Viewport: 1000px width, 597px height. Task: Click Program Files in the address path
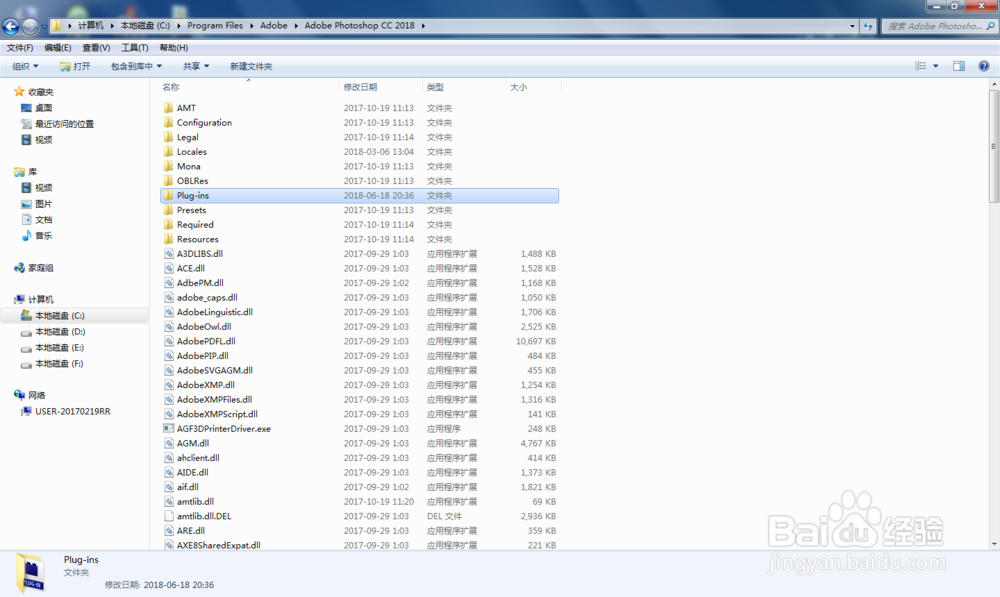tap(215, 26)
